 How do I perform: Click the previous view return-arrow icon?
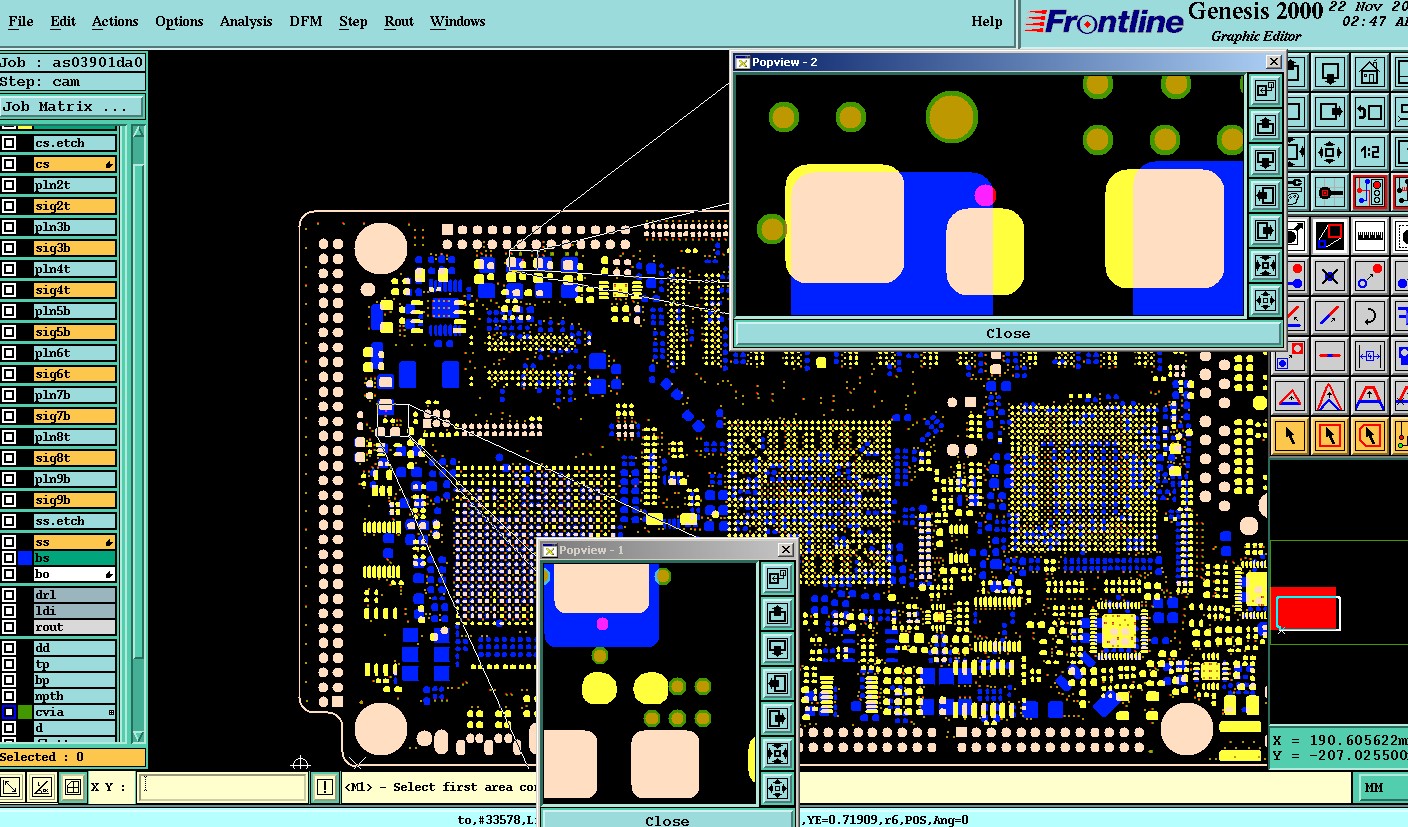[1369, 112]
